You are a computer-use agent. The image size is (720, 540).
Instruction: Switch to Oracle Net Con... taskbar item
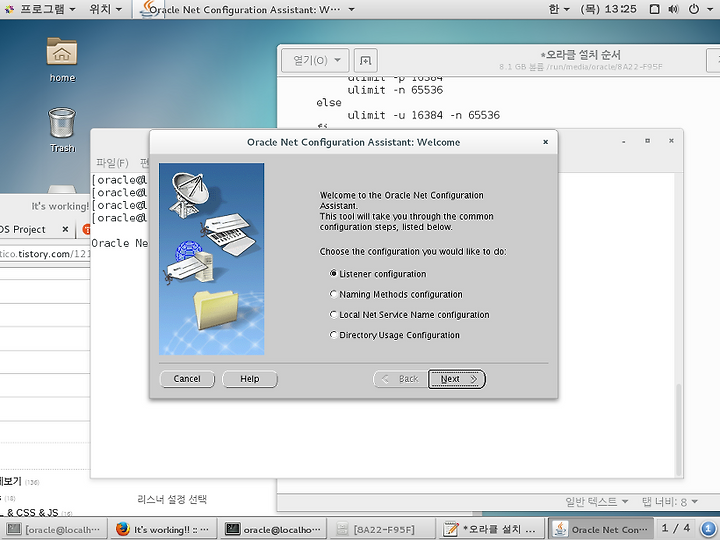602,529
